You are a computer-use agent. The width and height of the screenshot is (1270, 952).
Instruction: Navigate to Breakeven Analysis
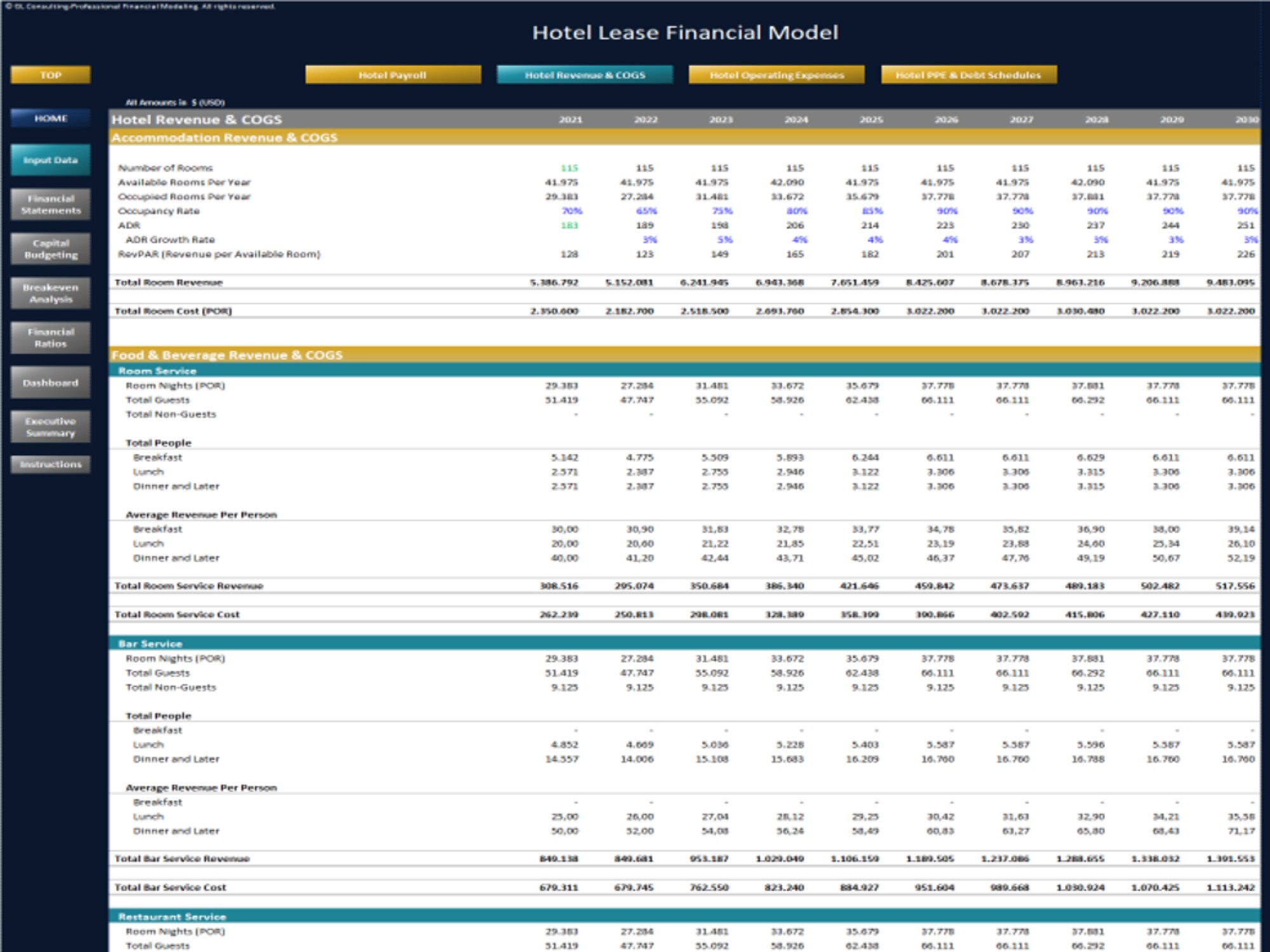(50, 293)
